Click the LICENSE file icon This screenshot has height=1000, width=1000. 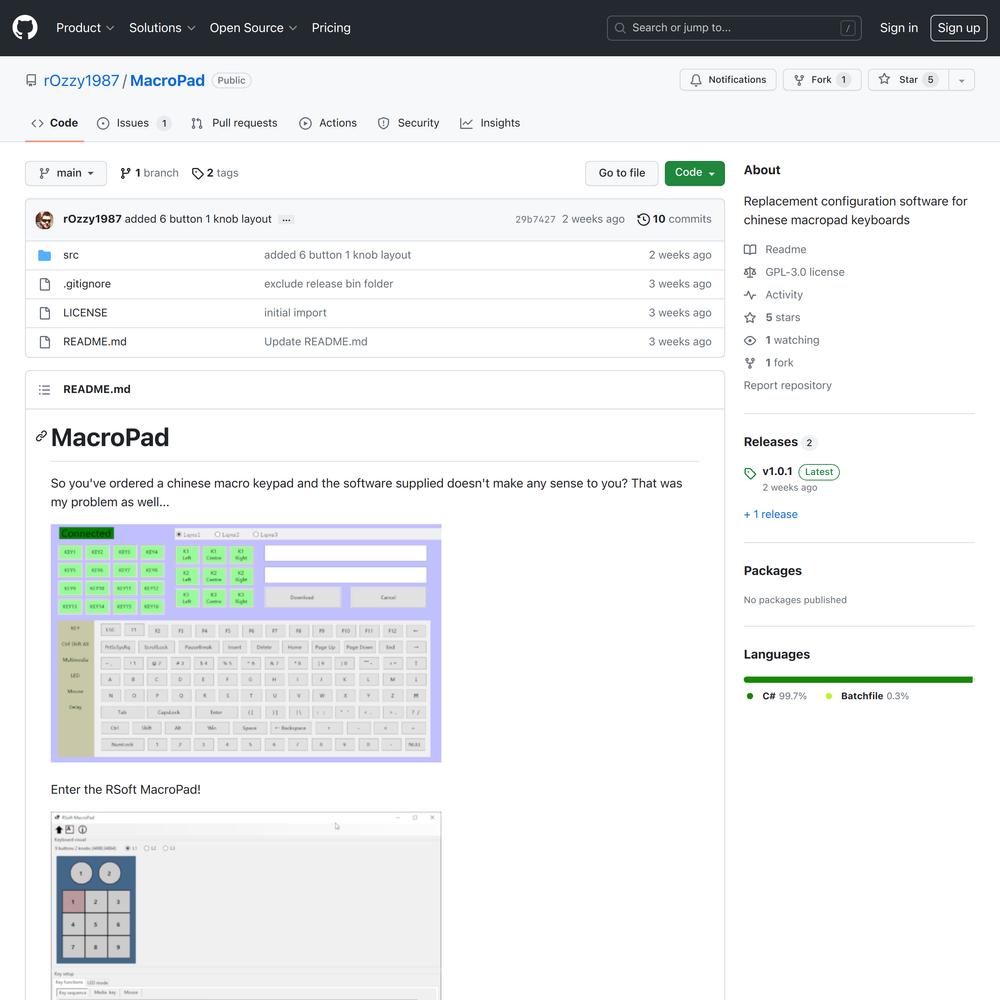[x=45, y=313]
